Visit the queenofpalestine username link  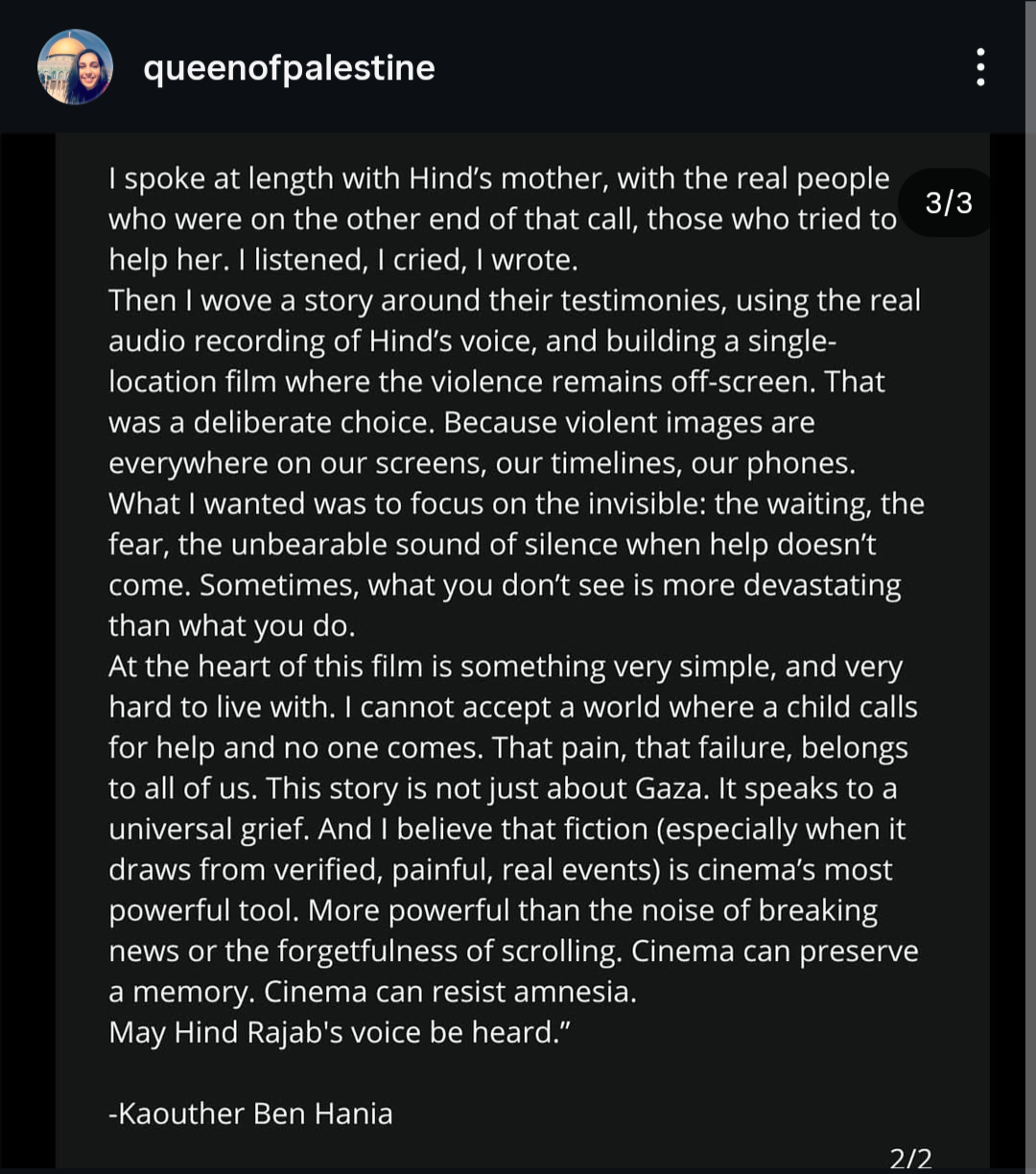pyautogui.click(x=289, y=68)
